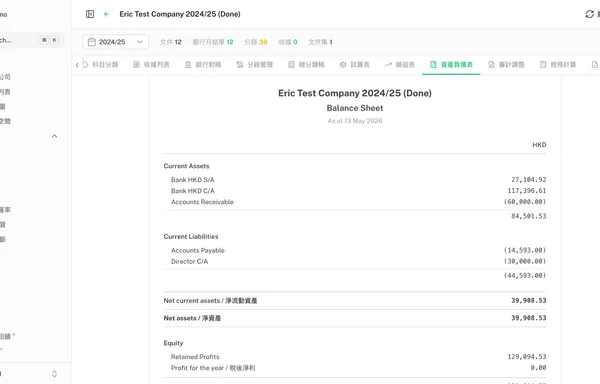Select the Bank HKD S/A row
Viewport: 600px width, 384px height.
[x=355, y=180]
